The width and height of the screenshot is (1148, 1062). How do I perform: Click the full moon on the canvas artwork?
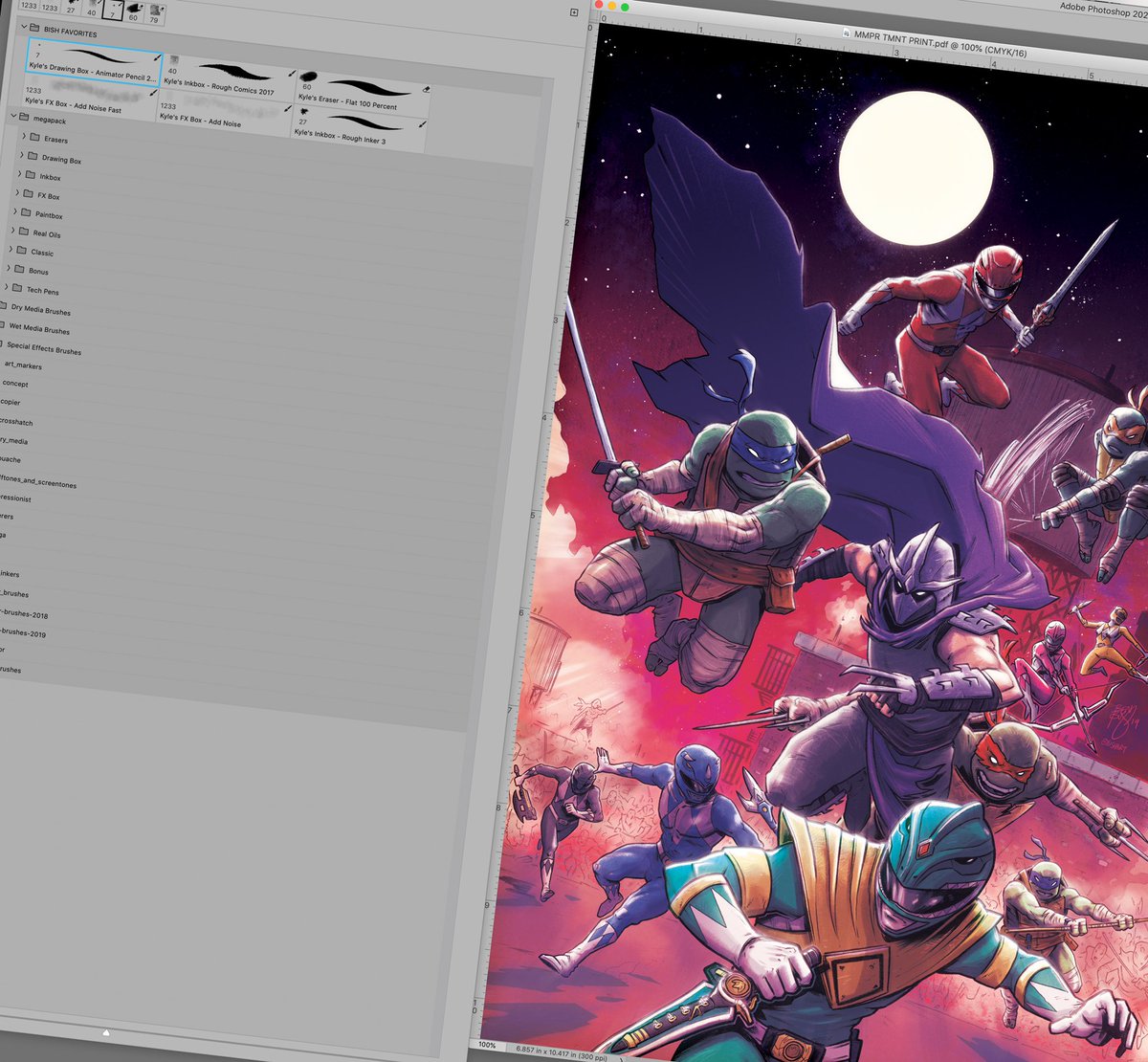click(916, 168)
